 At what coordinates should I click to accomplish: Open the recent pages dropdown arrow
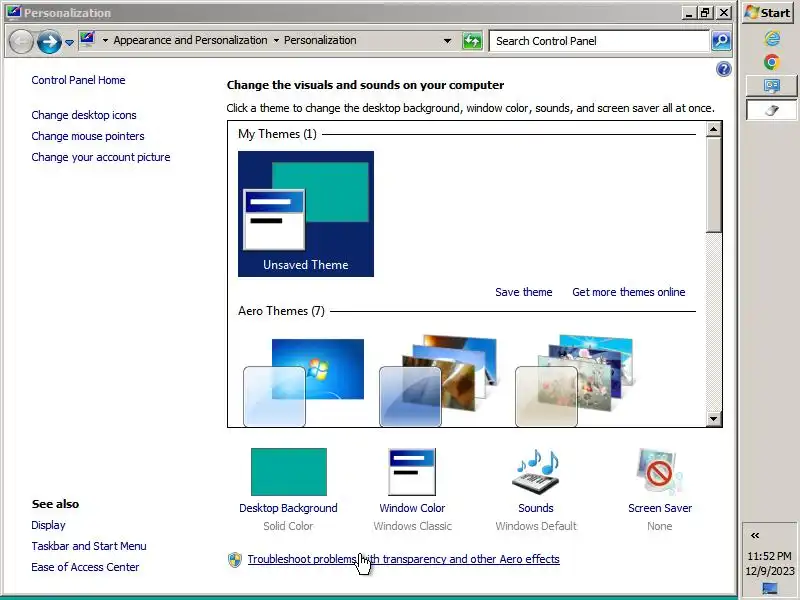69,42
